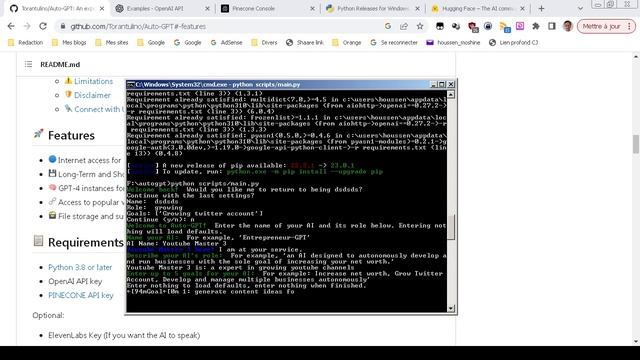Viewport: 640px width, 360px height.
Task: Close the Hugging Face tab
Action: 522,8
